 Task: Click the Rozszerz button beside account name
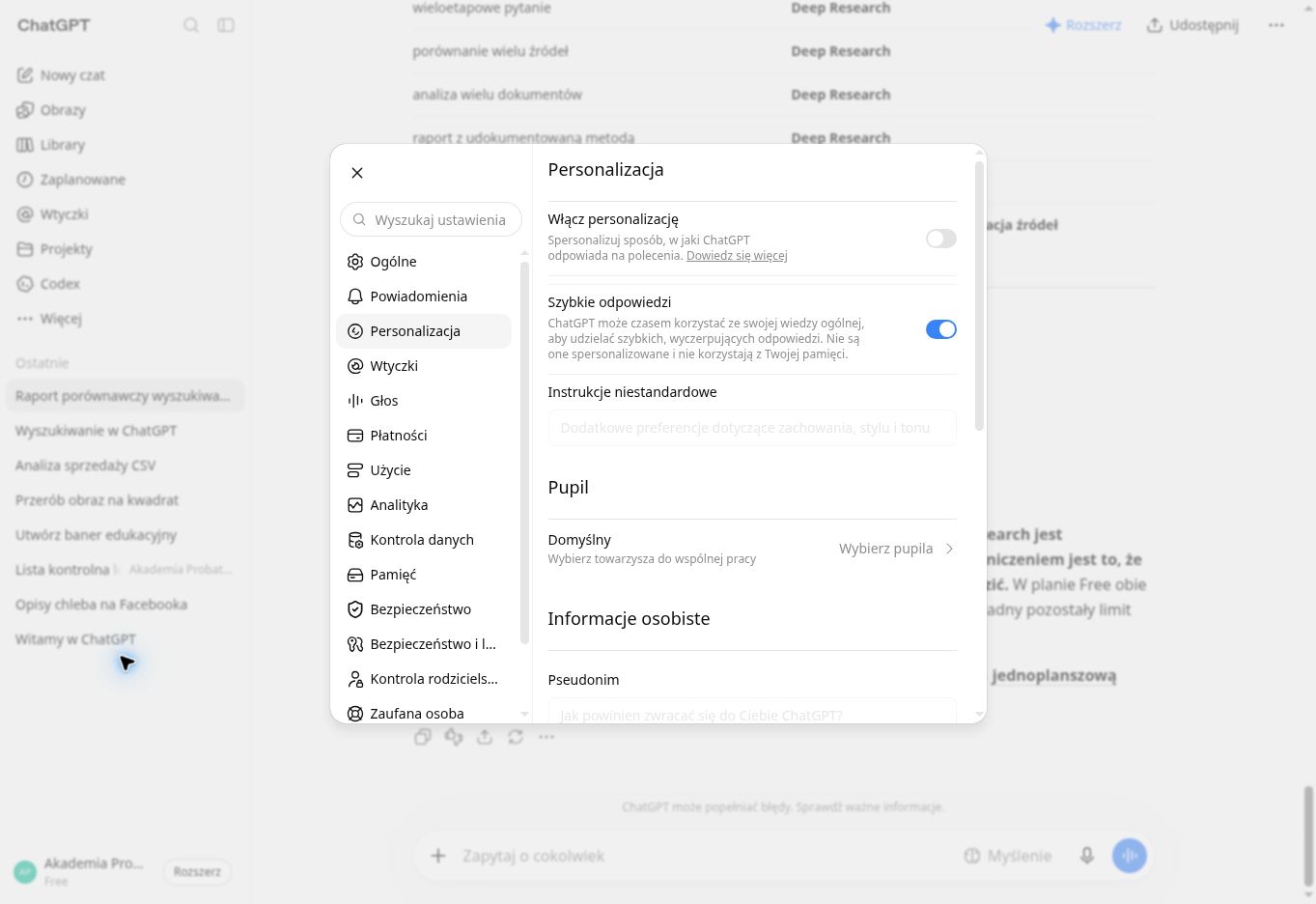(197, 871)
